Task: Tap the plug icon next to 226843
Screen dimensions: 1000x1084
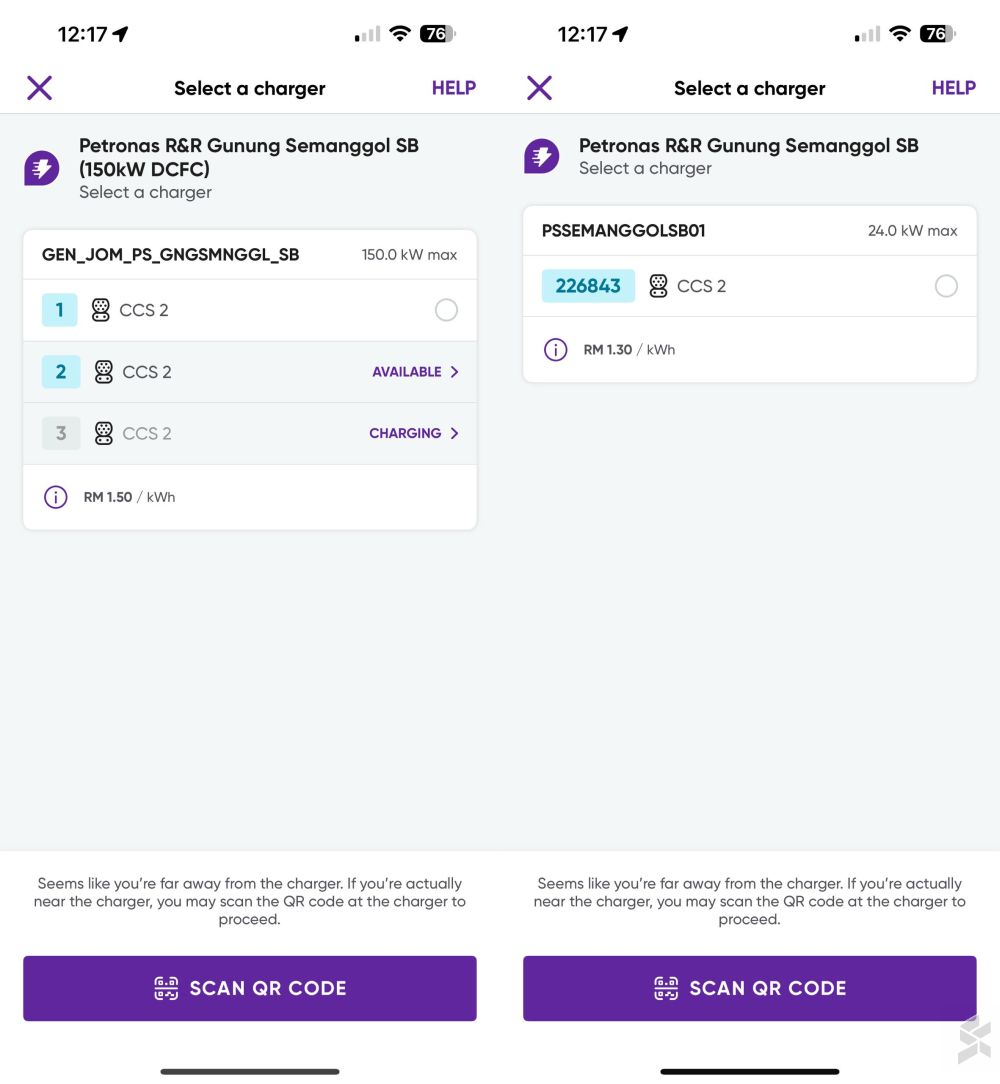Action: click(x=658, y=286)
